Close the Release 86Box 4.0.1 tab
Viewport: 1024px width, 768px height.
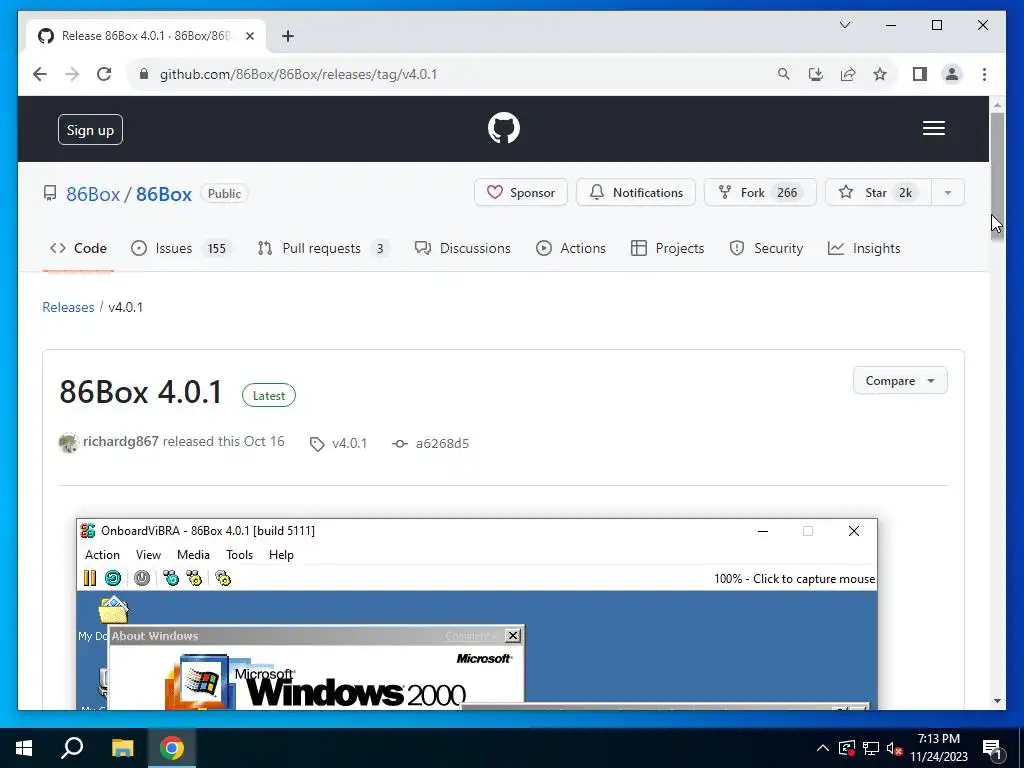click(x=249, y=36)
